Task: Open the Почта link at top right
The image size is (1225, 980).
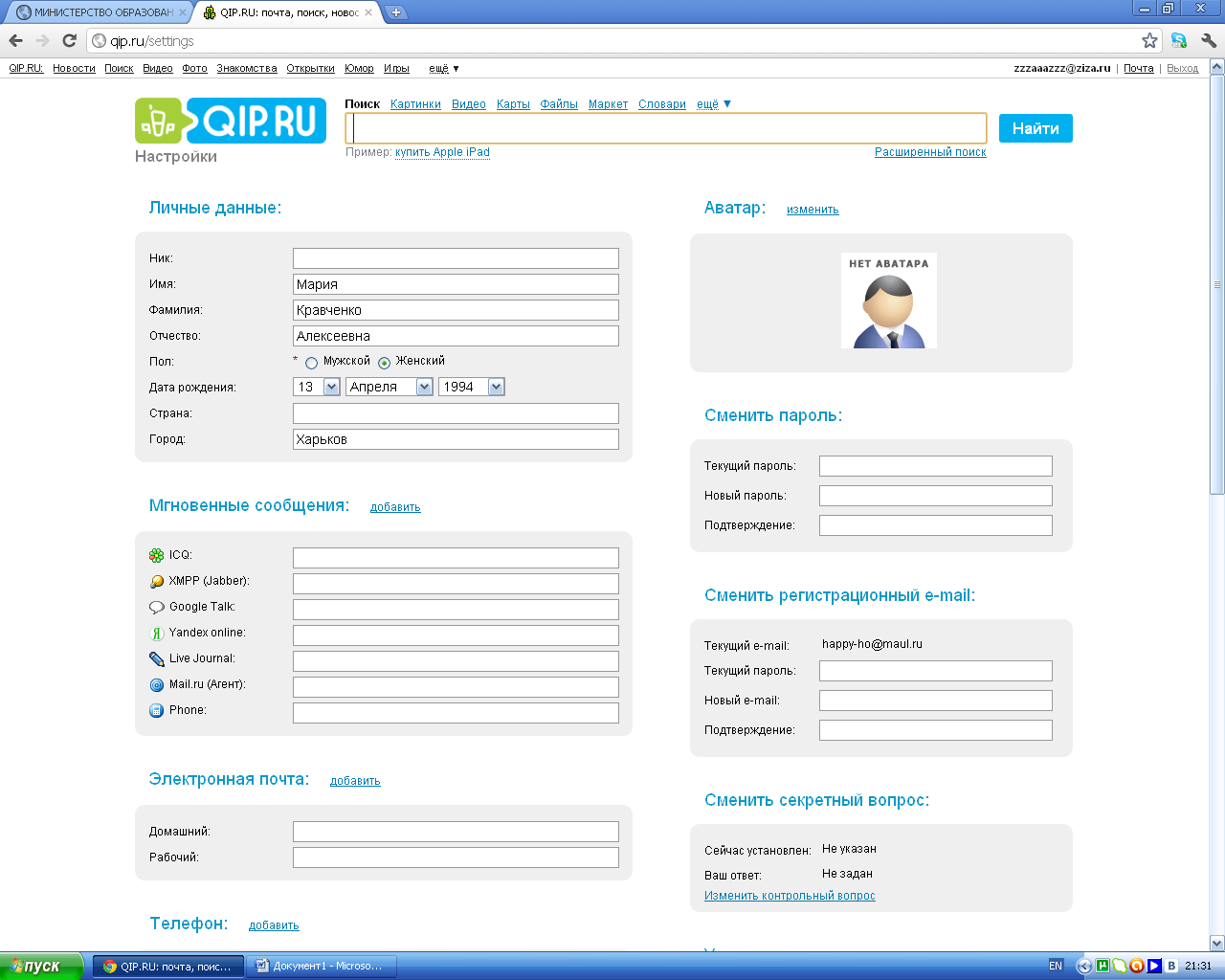Action: (x=1139, y=68)
